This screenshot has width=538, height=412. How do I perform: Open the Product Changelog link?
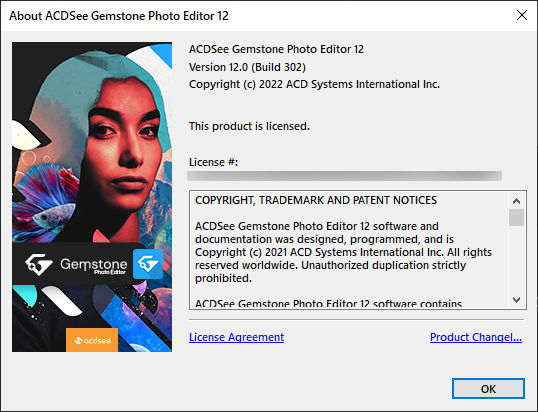click(476, 337)
